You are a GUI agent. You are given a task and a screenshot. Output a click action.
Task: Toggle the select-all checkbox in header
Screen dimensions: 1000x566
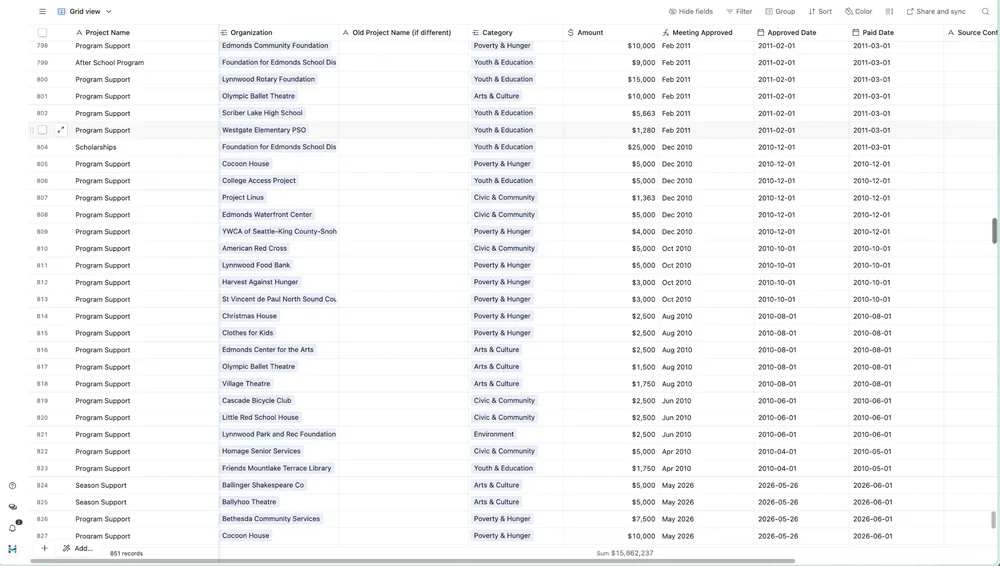(42, 33)
